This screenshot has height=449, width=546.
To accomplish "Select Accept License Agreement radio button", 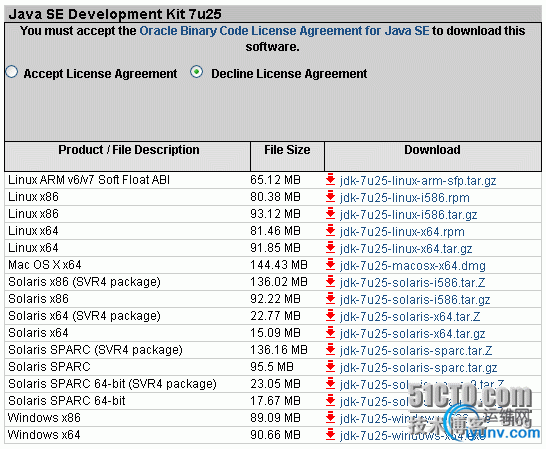I will coord(12,72).
